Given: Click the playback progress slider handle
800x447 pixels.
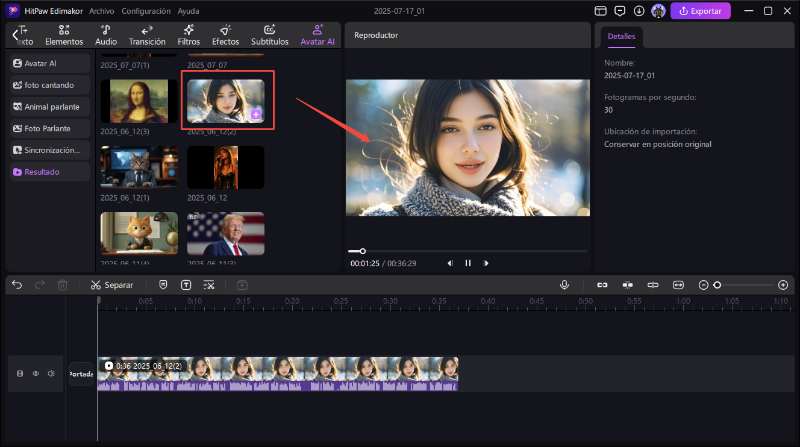Looking at the screenshot, I should pos(362,251).
